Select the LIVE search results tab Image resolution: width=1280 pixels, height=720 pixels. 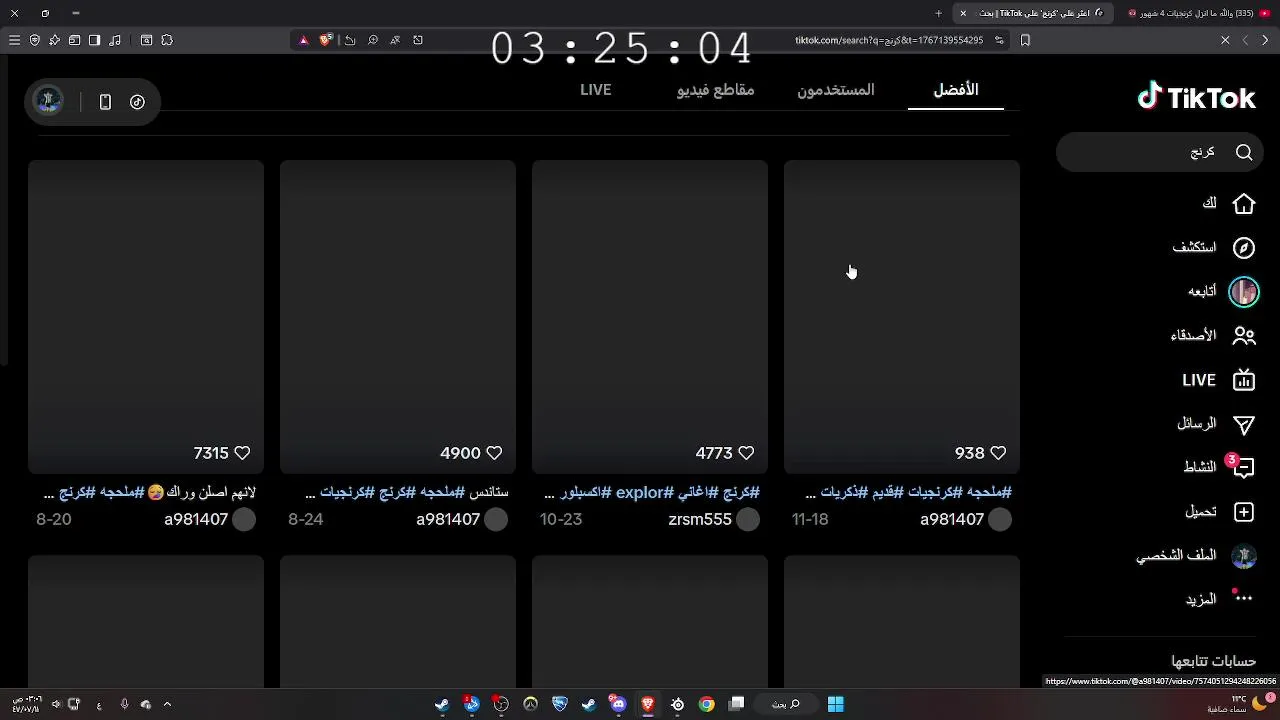point(596,90)
